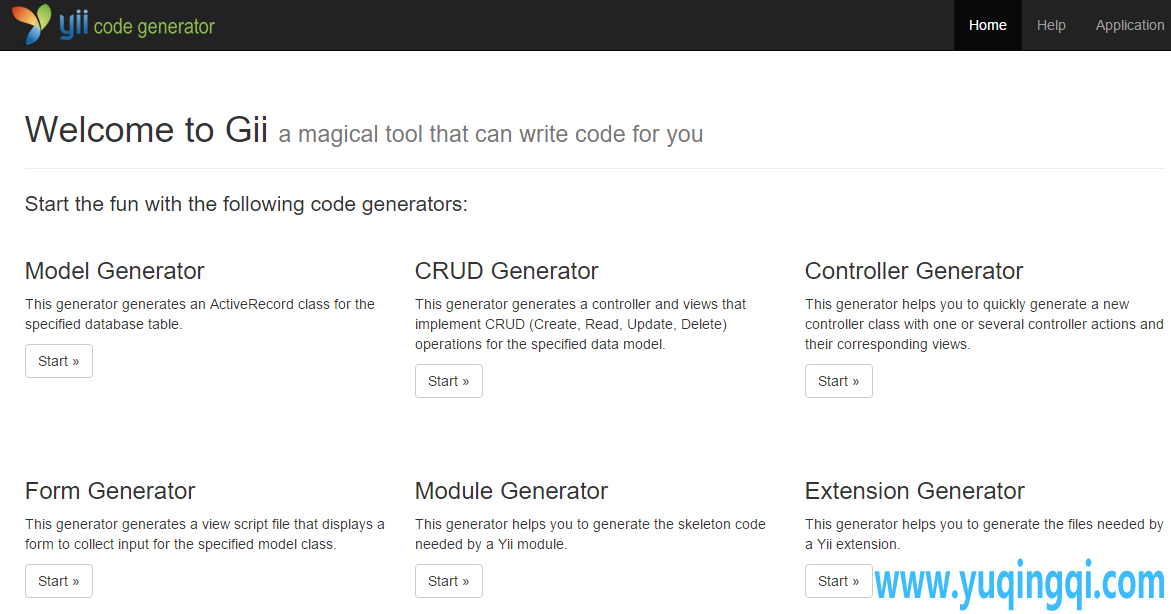Start the Model Generator
The height and width of the screenshot is (614, 1171).
[x=58, y=361]
